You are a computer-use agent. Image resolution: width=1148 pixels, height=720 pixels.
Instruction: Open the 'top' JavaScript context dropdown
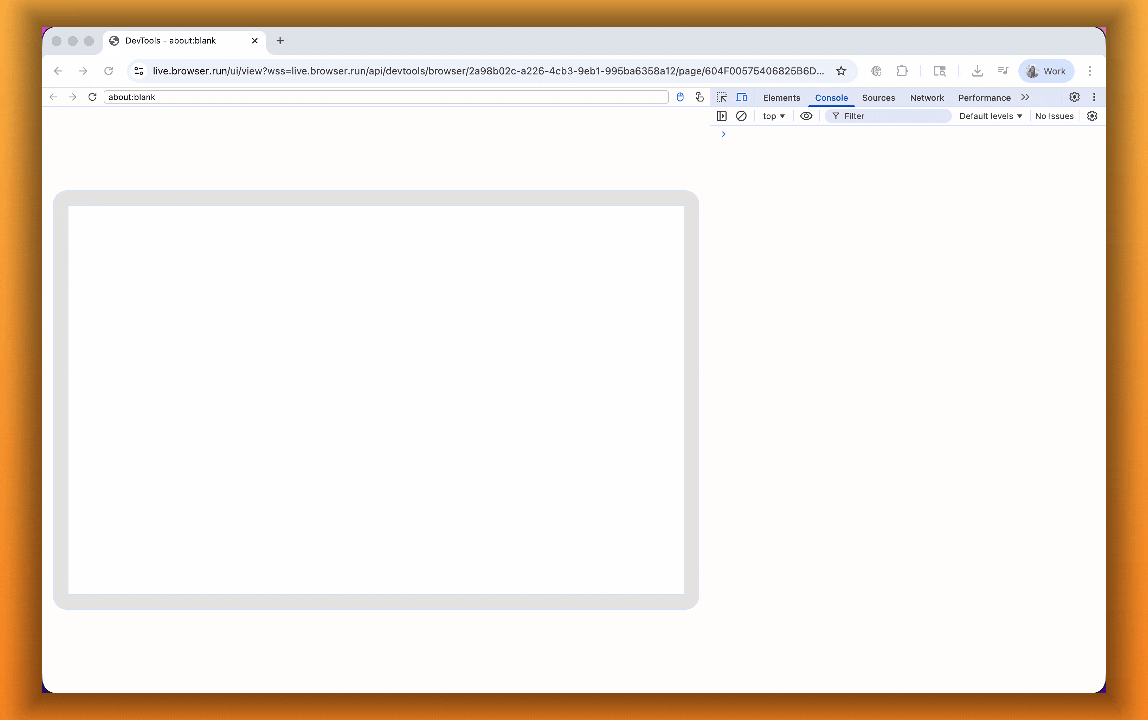click(x=774, y=116)
